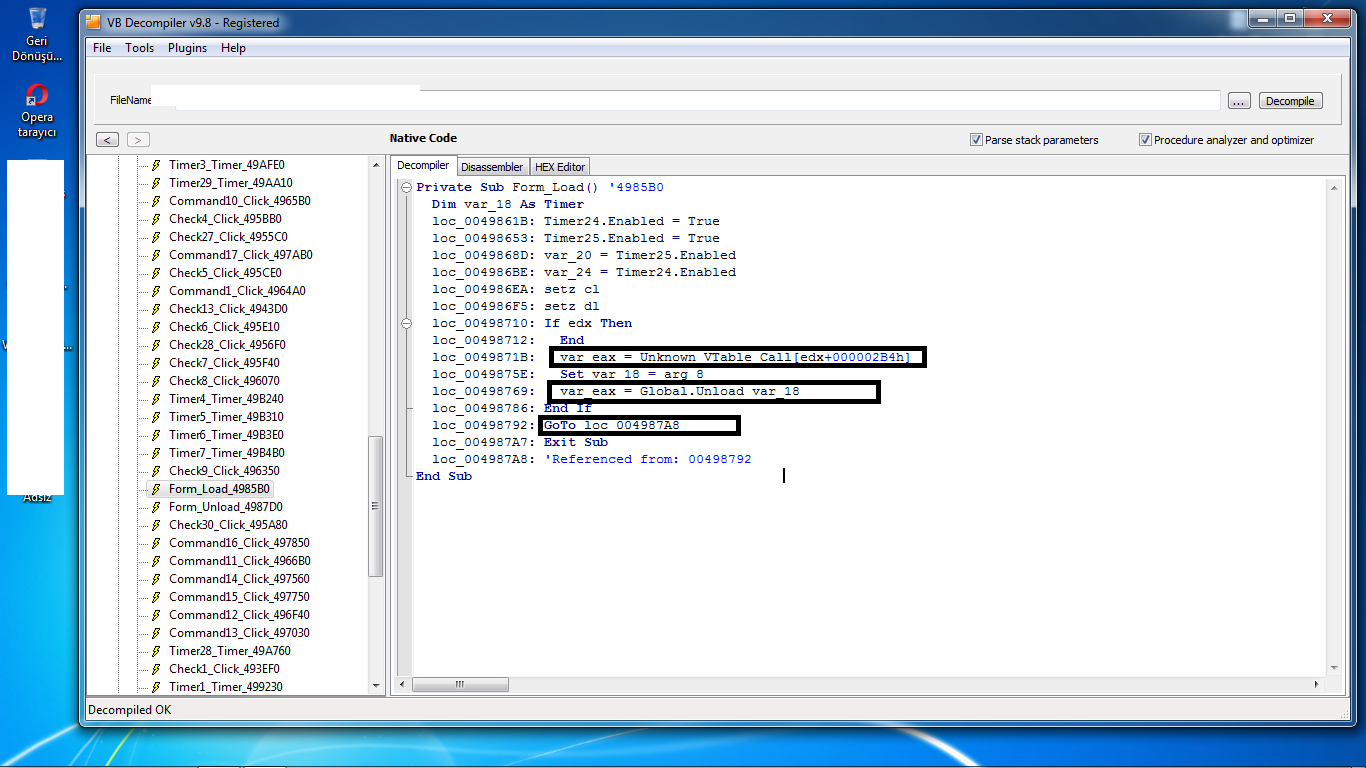
Task: Click the lightning icon beside Check6_Click_495E10
Action: click(x=156, y=327)
